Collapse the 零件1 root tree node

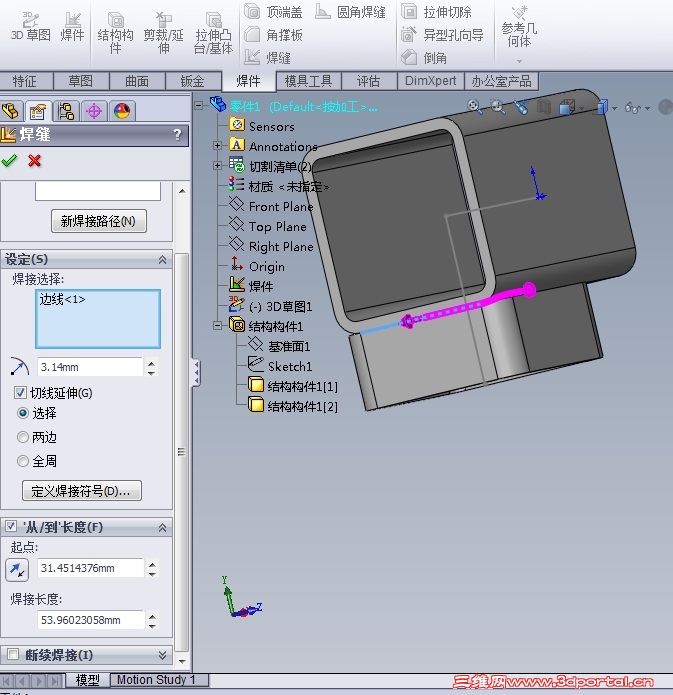pyautogui.click(x=199, y=105)
